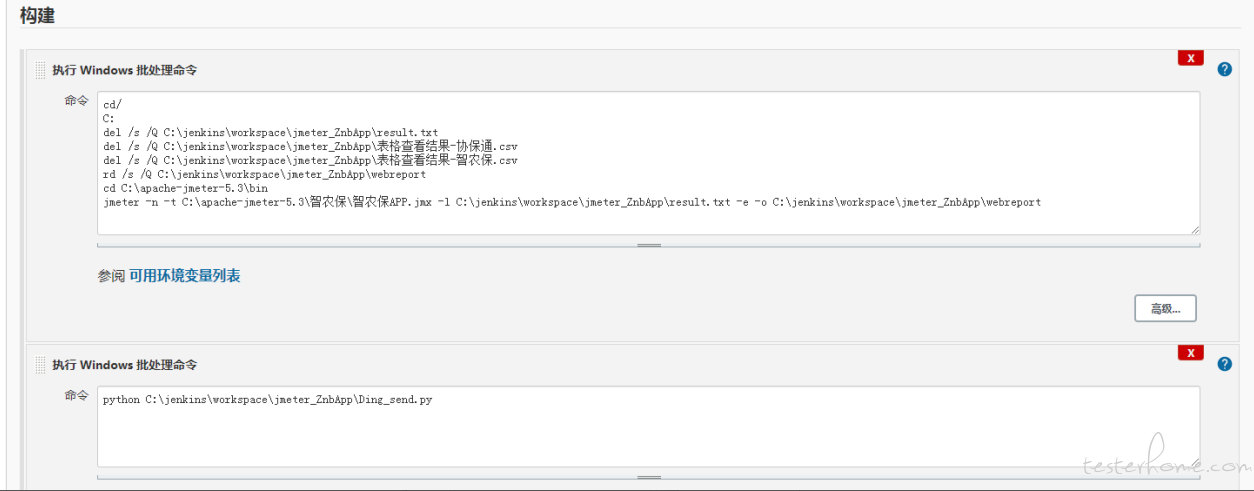Click the 'jmeter -n -t' command line
This screenshot has height=491, width=1254.
tap(572, 202)
